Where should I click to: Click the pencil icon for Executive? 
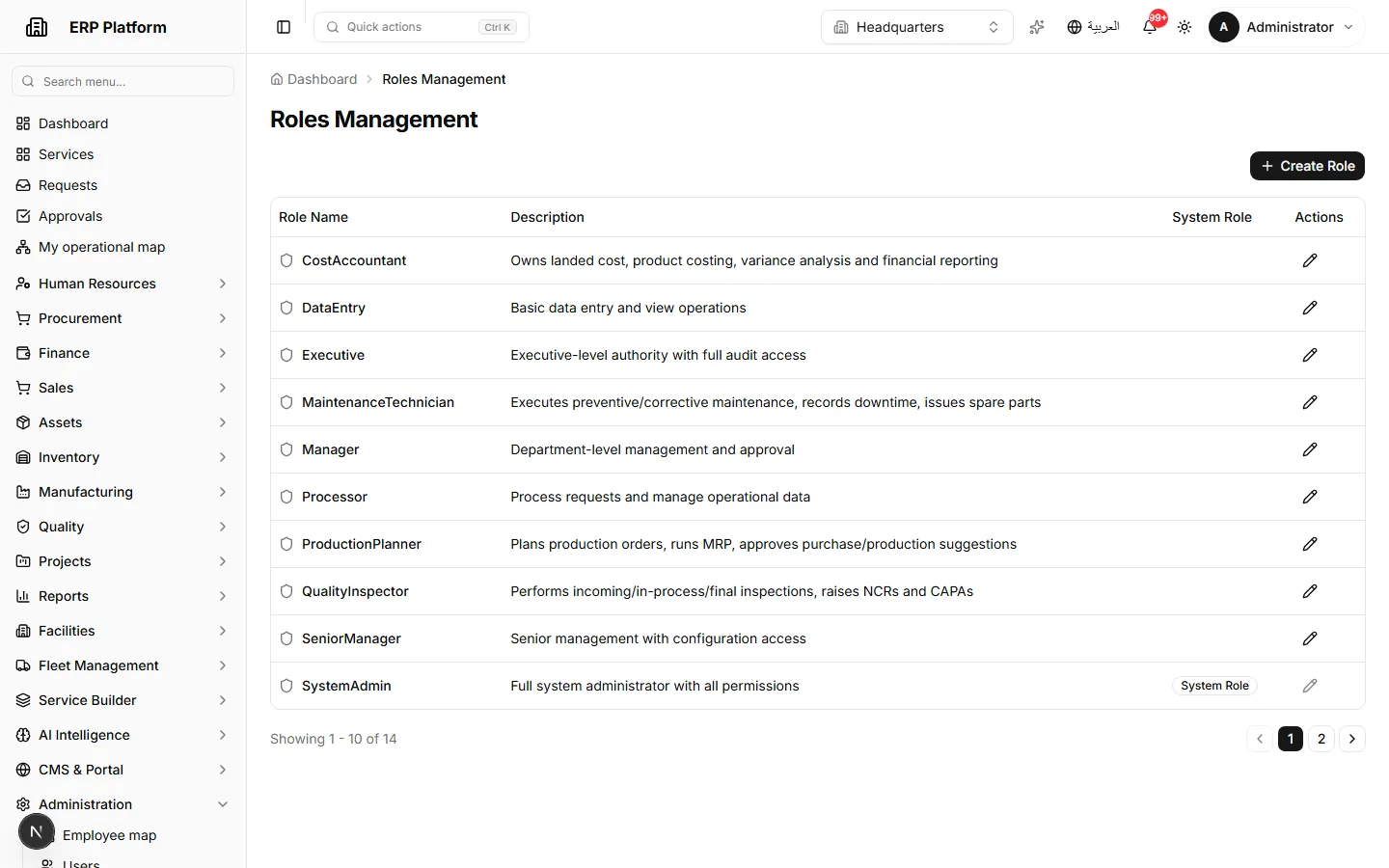1310,355
